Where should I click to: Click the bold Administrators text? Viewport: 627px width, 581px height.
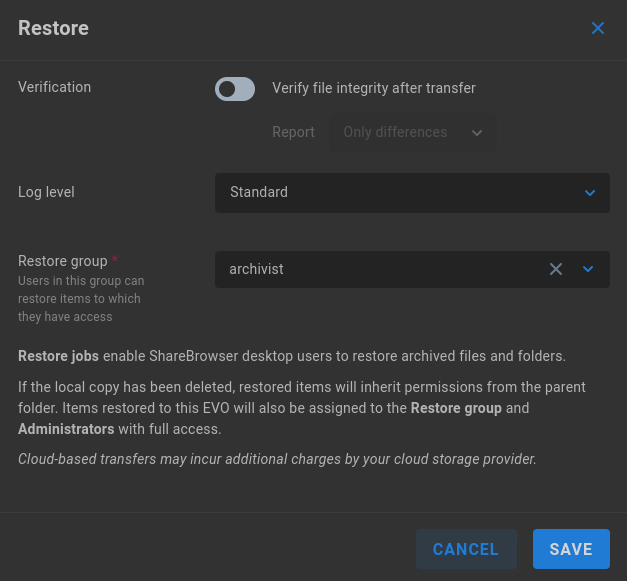(66, 429)
